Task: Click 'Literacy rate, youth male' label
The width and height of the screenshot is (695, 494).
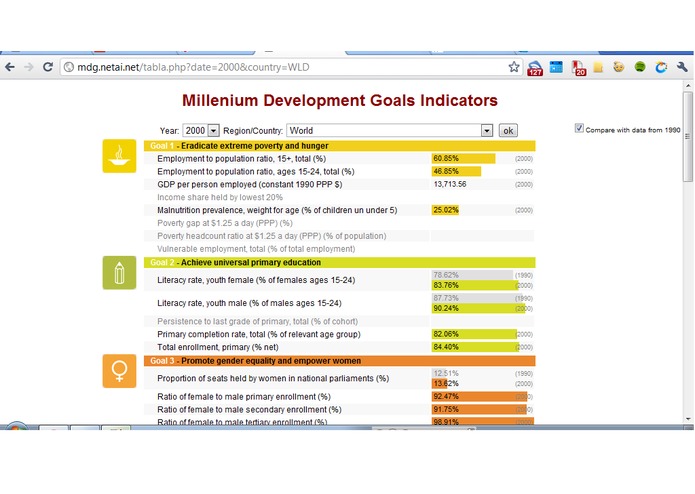Action: point(249,303)
